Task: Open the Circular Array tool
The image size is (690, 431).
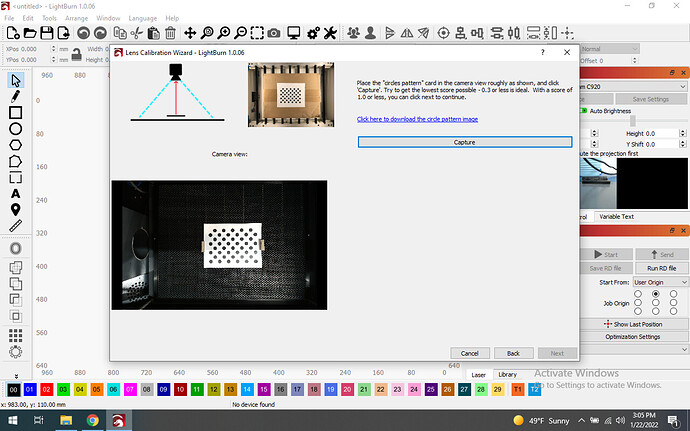Action: click(x=15, y=352)
